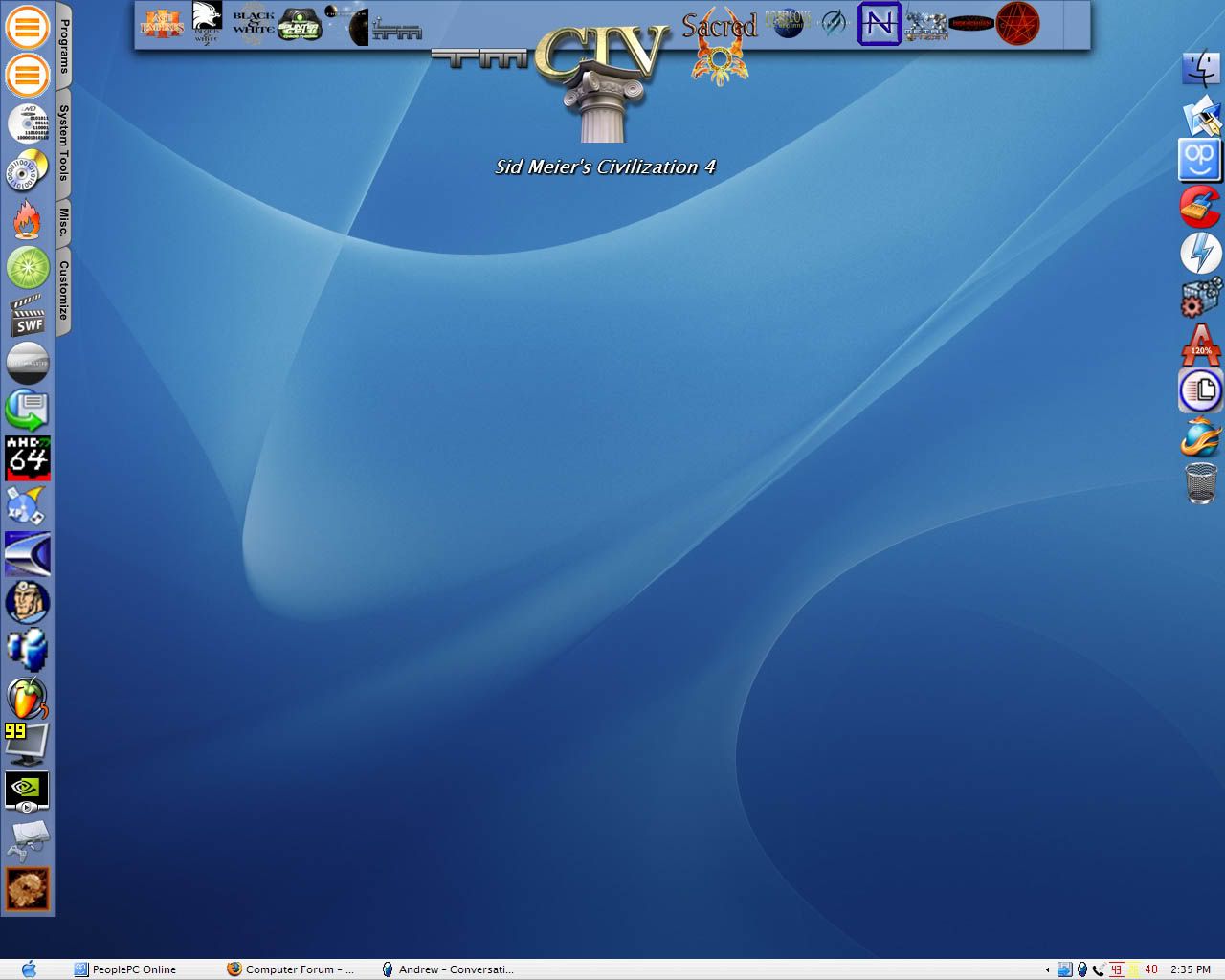Launch Splinter Cell from the top dock
The width and height of the screenshot is (1225, 980).
[x=299, y=25]
